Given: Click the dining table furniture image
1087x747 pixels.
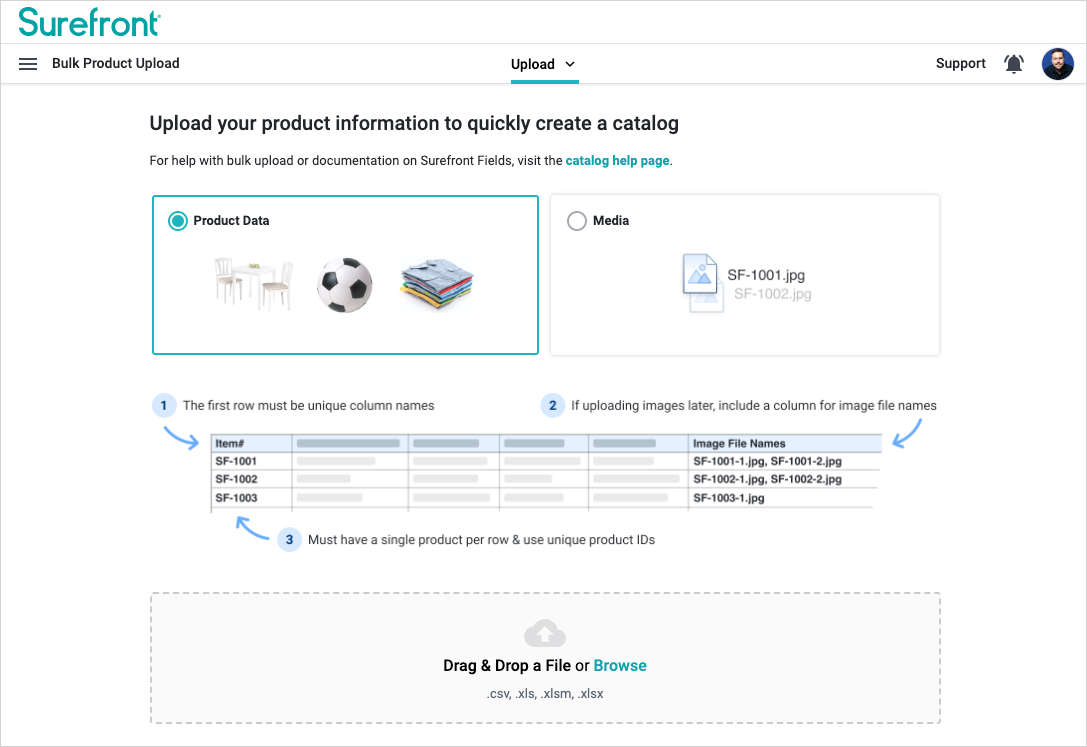Looking at the screenshot, I should tap(253, 283).
